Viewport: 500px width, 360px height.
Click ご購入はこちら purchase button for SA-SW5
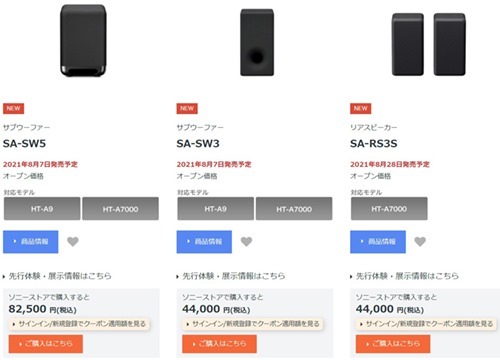pos(46,344)
